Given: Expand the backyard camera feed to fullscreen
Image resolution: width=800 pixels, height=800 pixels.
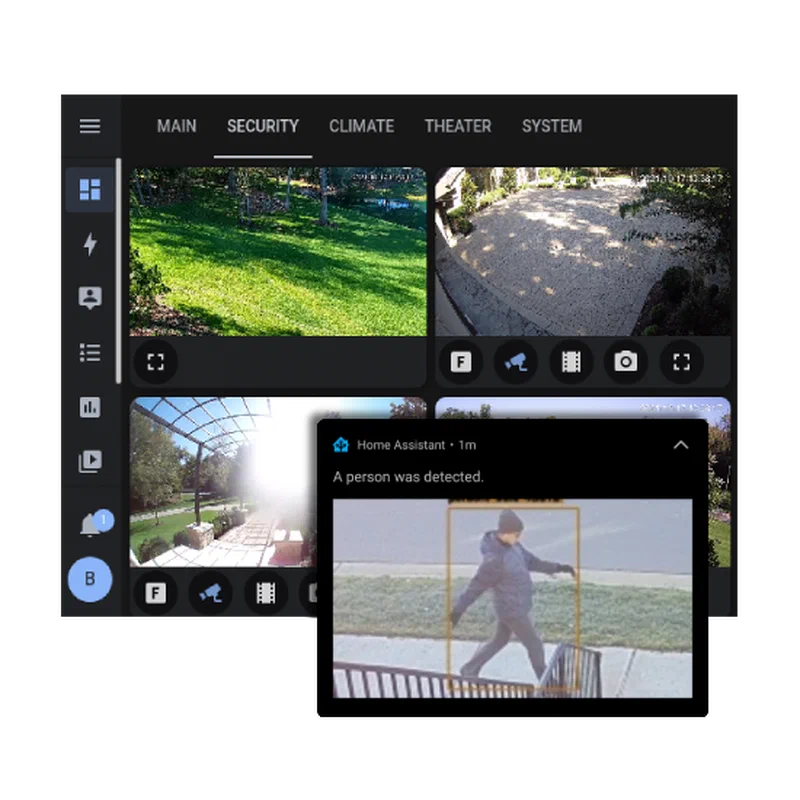Looking at the screenshot, I should [155, 362].
